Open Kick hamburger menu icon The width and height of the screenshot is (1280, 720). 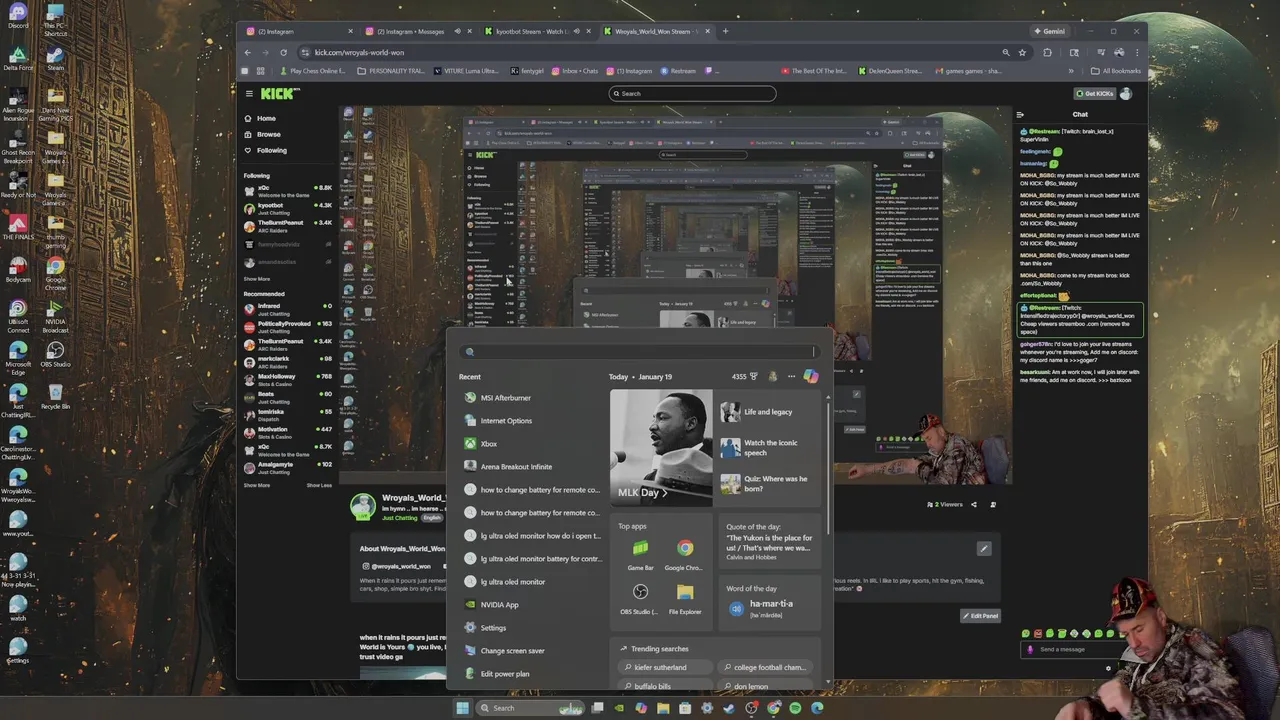coord(249,93)
